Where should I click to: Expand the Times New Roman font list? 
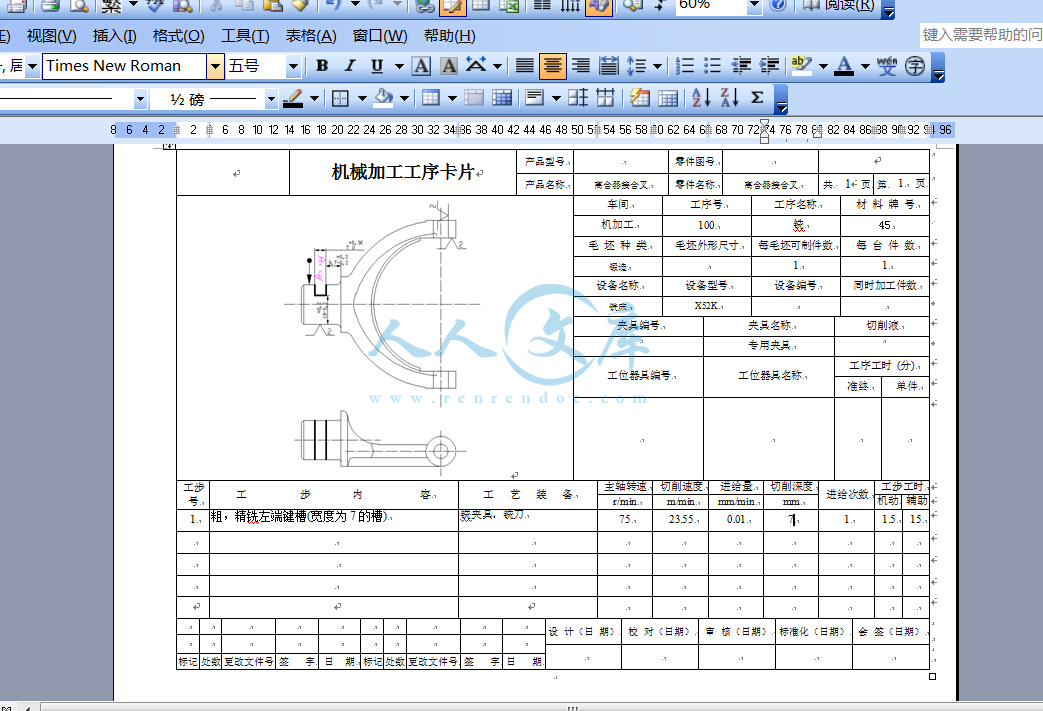pos(215,67)
